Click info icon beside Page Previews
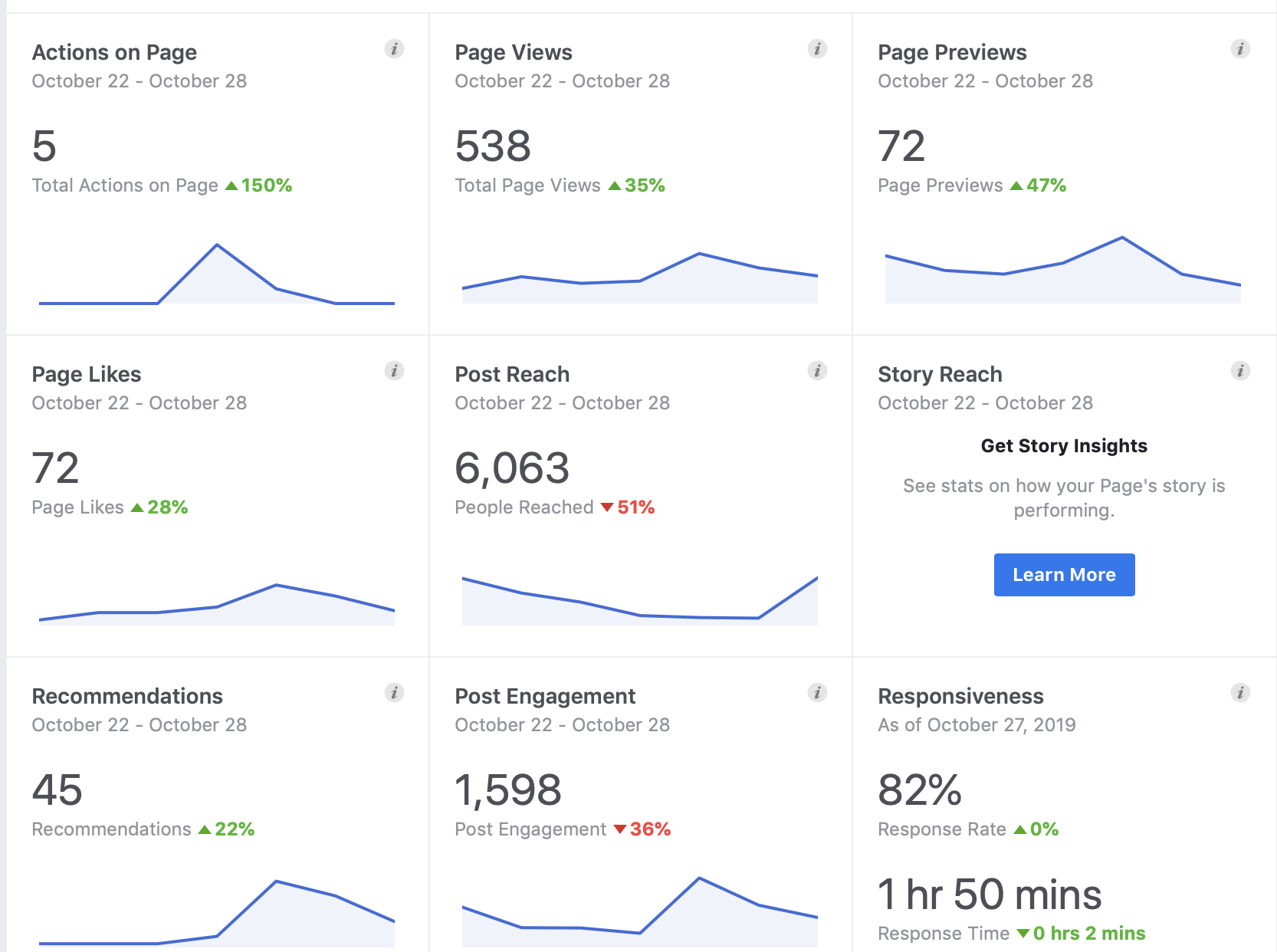 point(1240,49)
